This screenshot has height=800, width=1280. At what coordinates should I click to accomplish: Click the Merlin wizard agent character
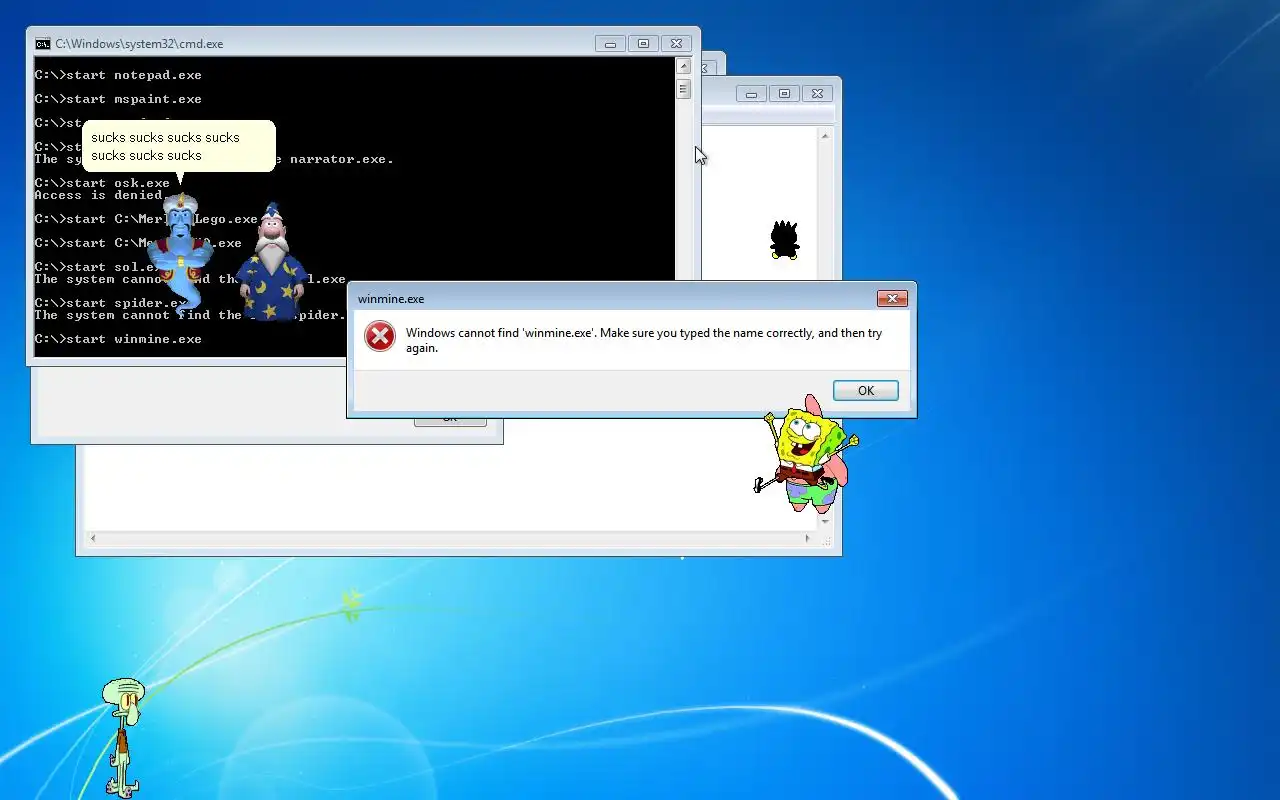click(272, 262)
